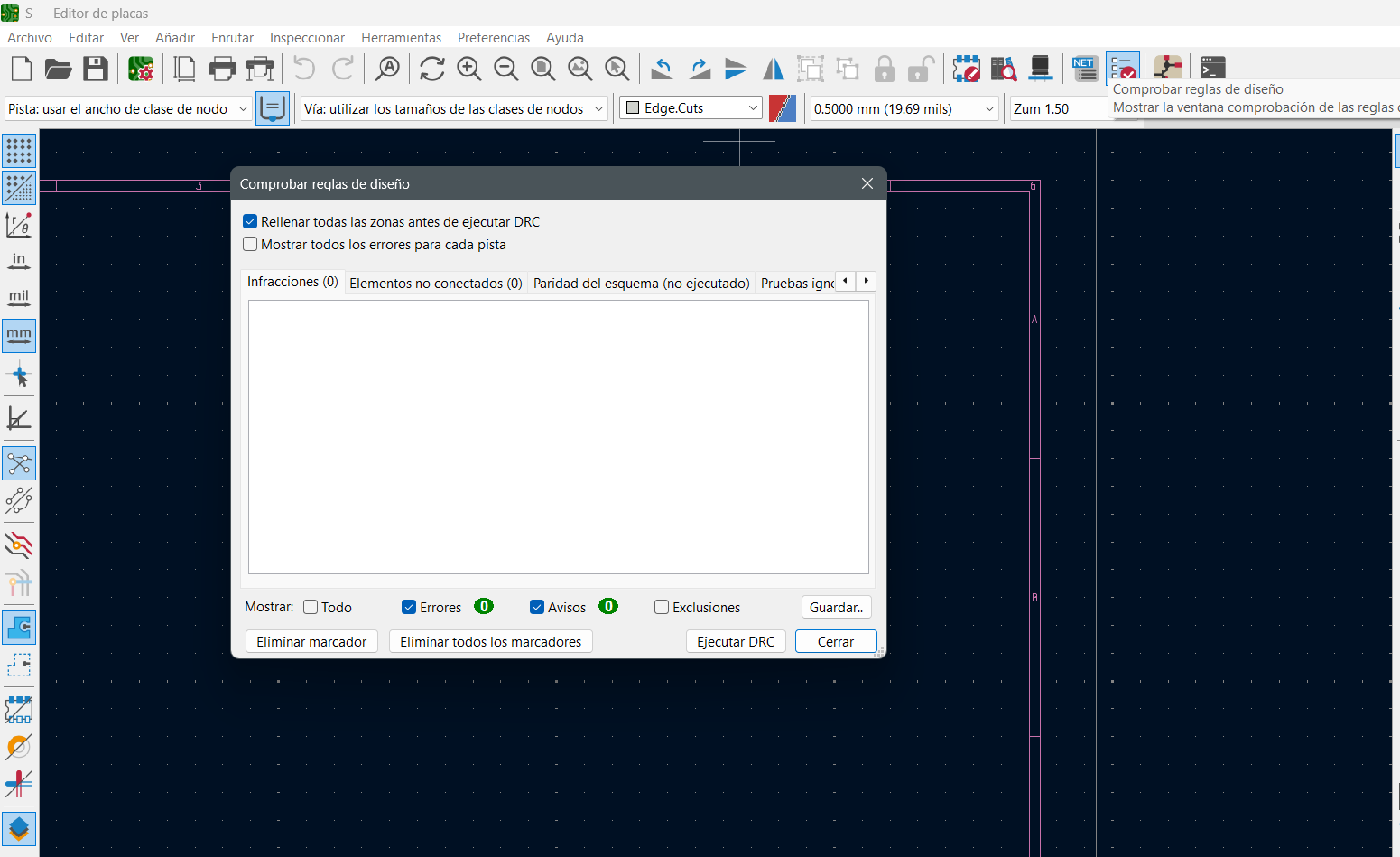This screenshot has height=857, width=1400.
Task: Open the 'Zum 1.50' zoom dropdown
Action: click(1060, 108)
